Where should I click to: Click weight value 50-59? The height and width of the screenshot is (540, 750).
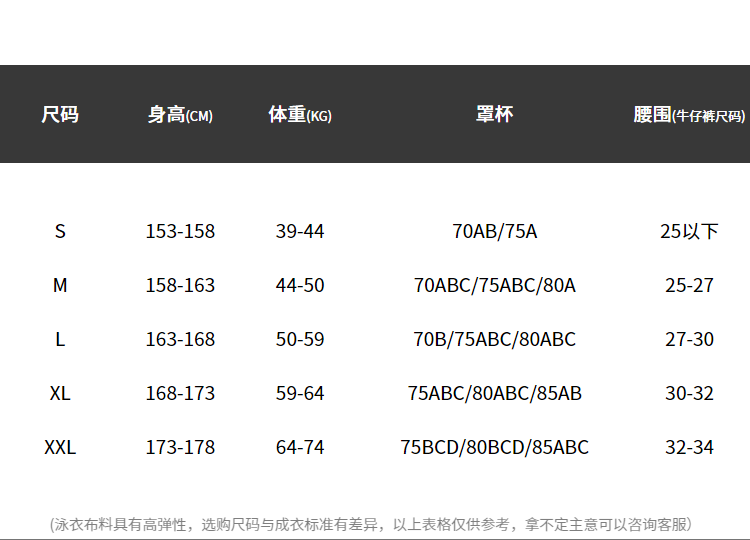(300, 340)
